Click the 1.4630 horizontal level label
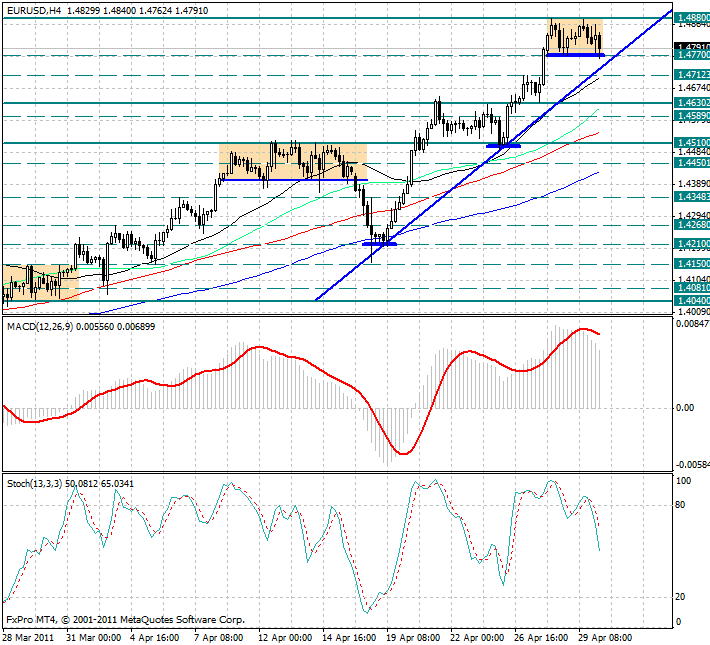 pos(691,103)
